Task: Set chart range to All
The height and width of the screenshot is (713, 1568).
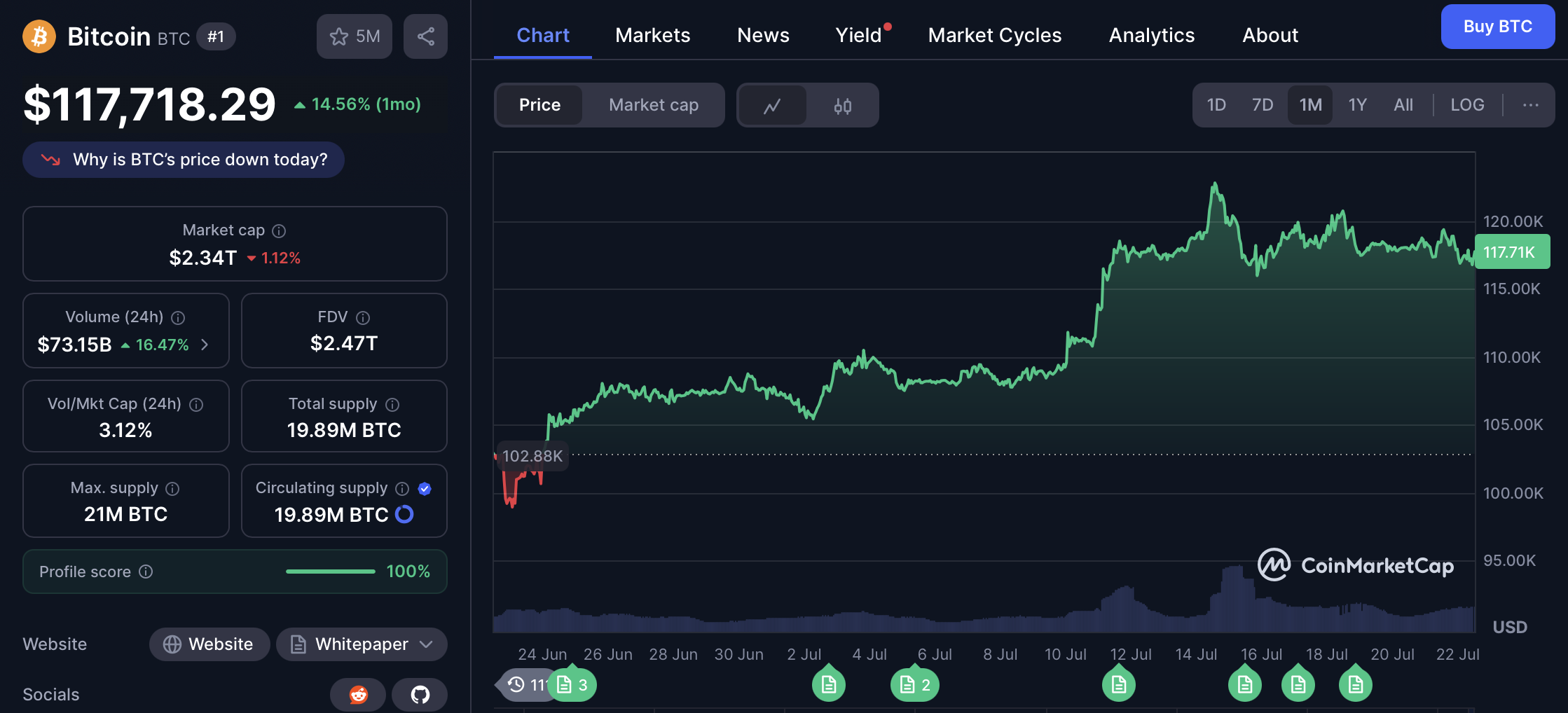Action: 1403,105
